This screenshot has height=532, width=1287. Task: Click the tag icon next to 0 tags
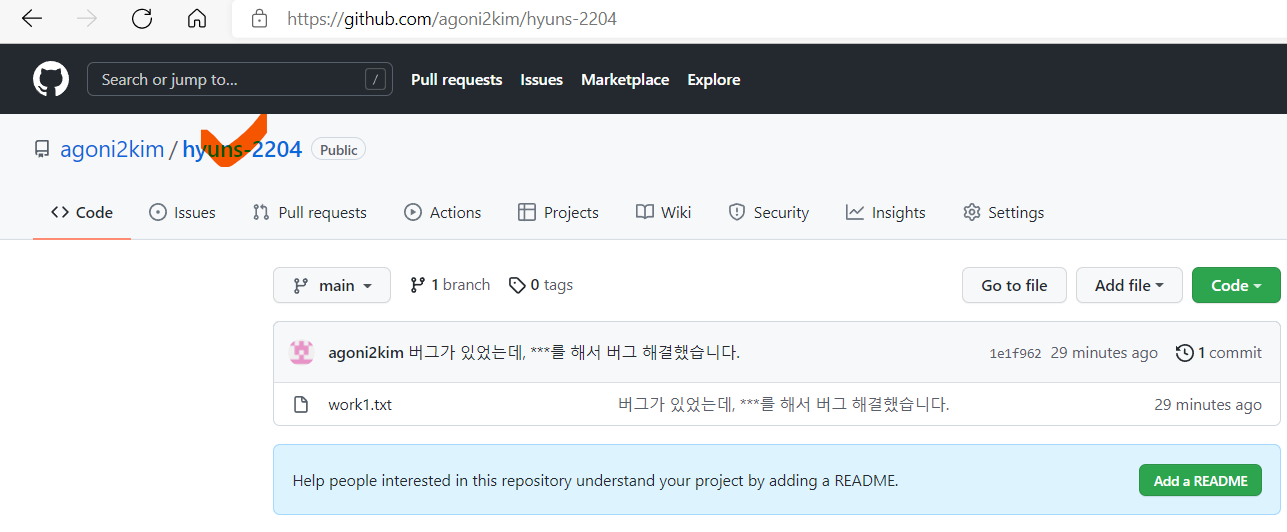[517, 285]
